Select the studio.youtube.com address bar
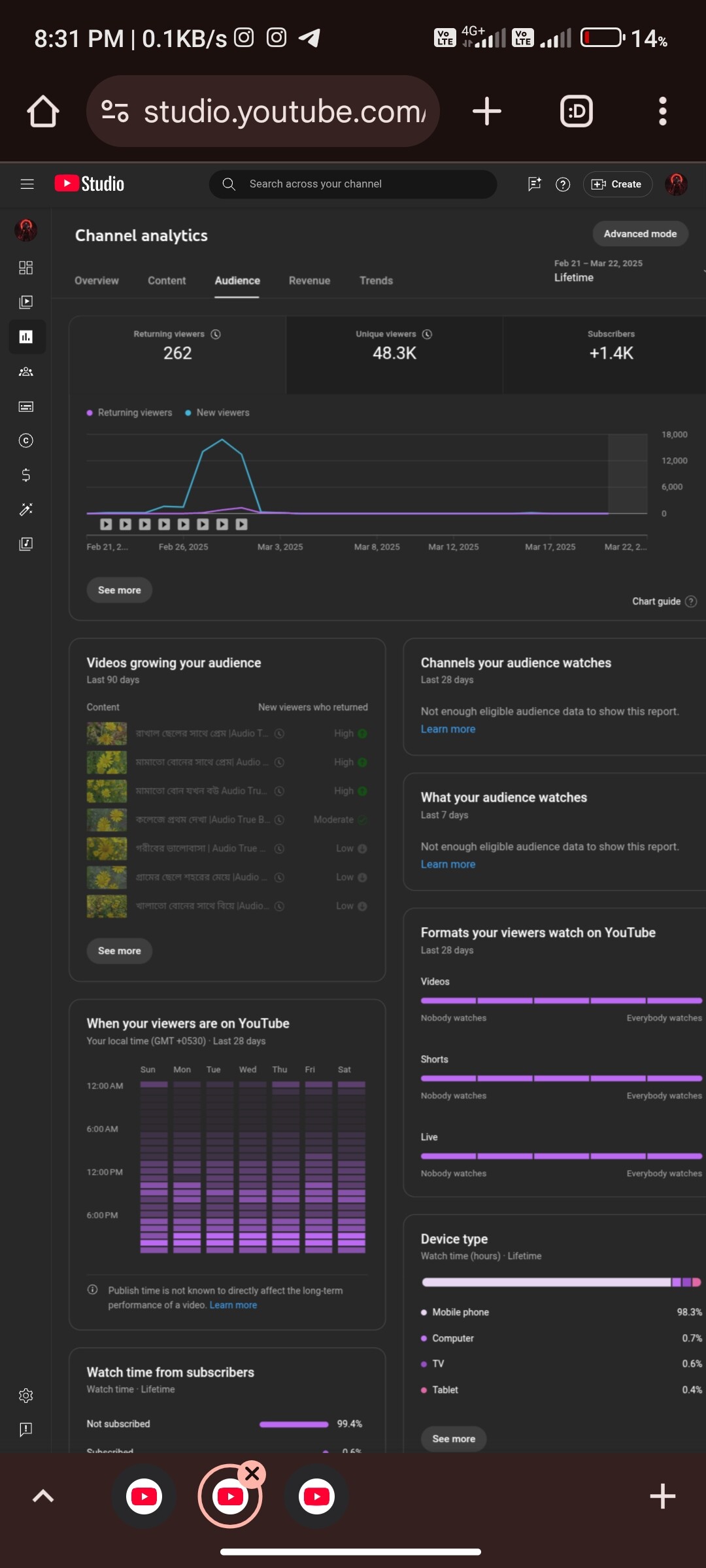The height and width of the screenshot is (1568, 706). click(263, 111)
